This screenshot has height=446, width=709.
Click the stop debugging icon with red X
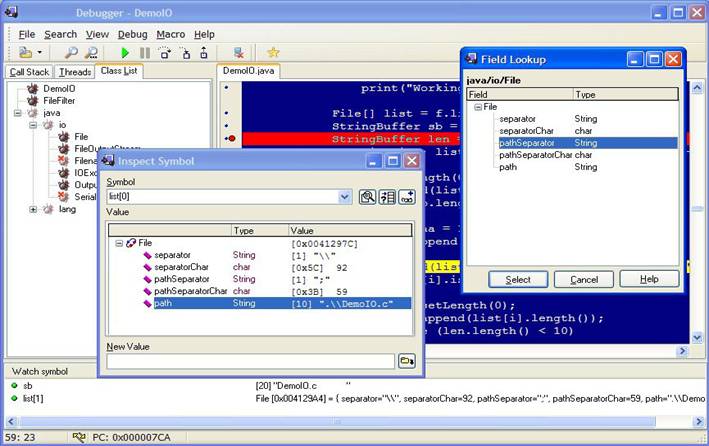(239, 53)
